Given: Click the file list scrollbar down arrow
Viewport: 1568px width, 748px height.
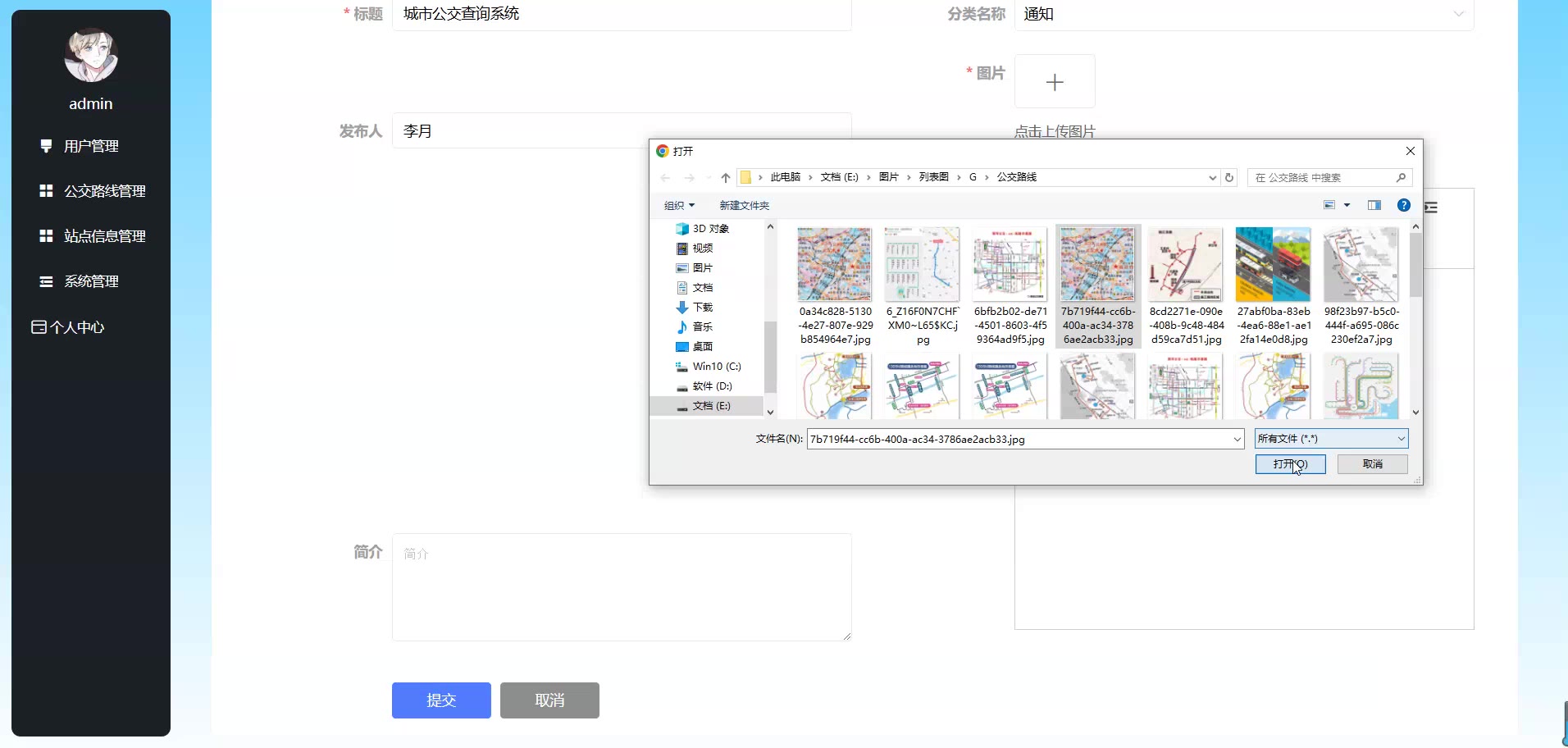Looking at the screenshot, I should 1415,413.
